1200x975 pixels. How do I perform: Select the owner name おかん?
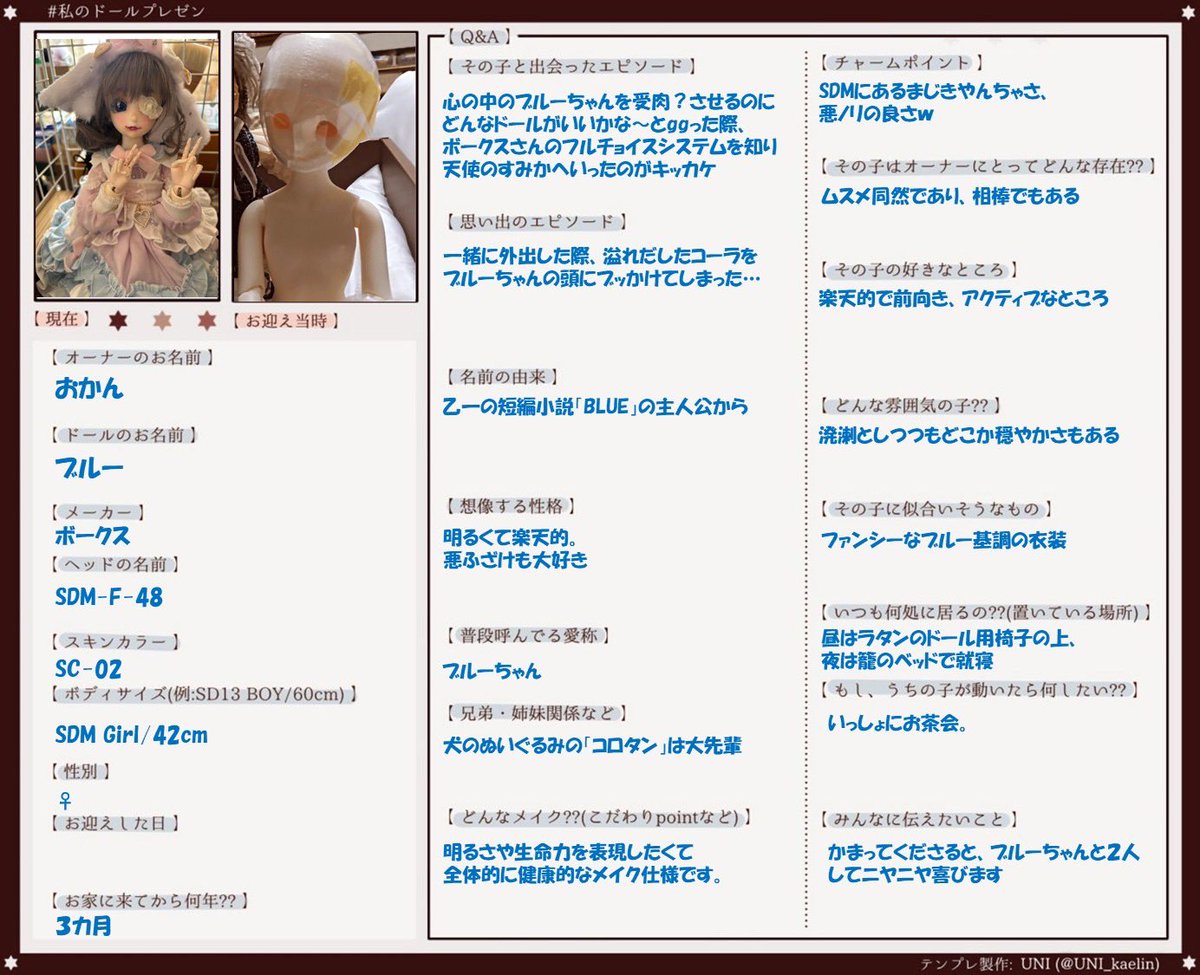point(90,389)
